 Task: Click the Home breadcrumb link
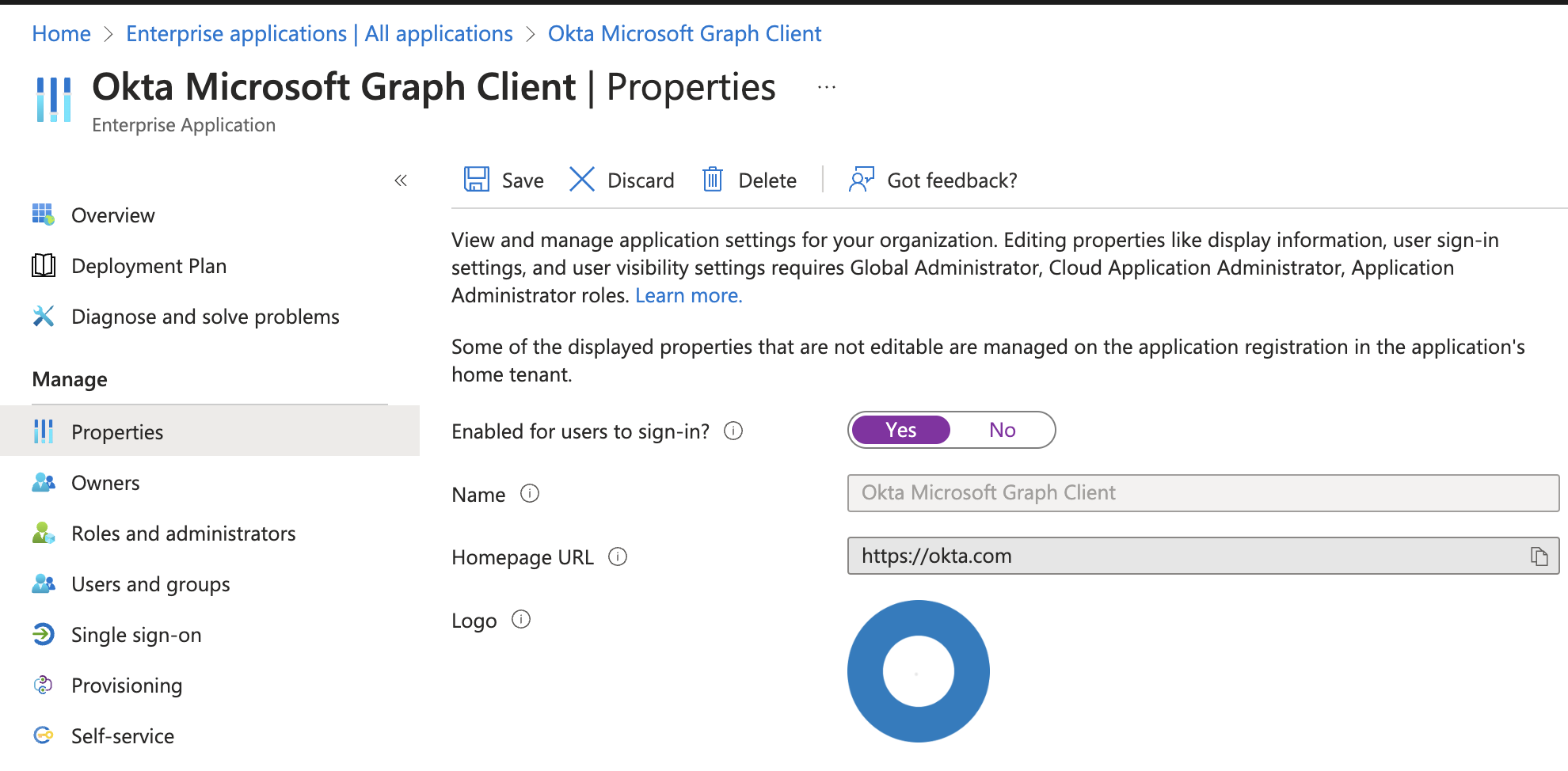coord(61,33)
